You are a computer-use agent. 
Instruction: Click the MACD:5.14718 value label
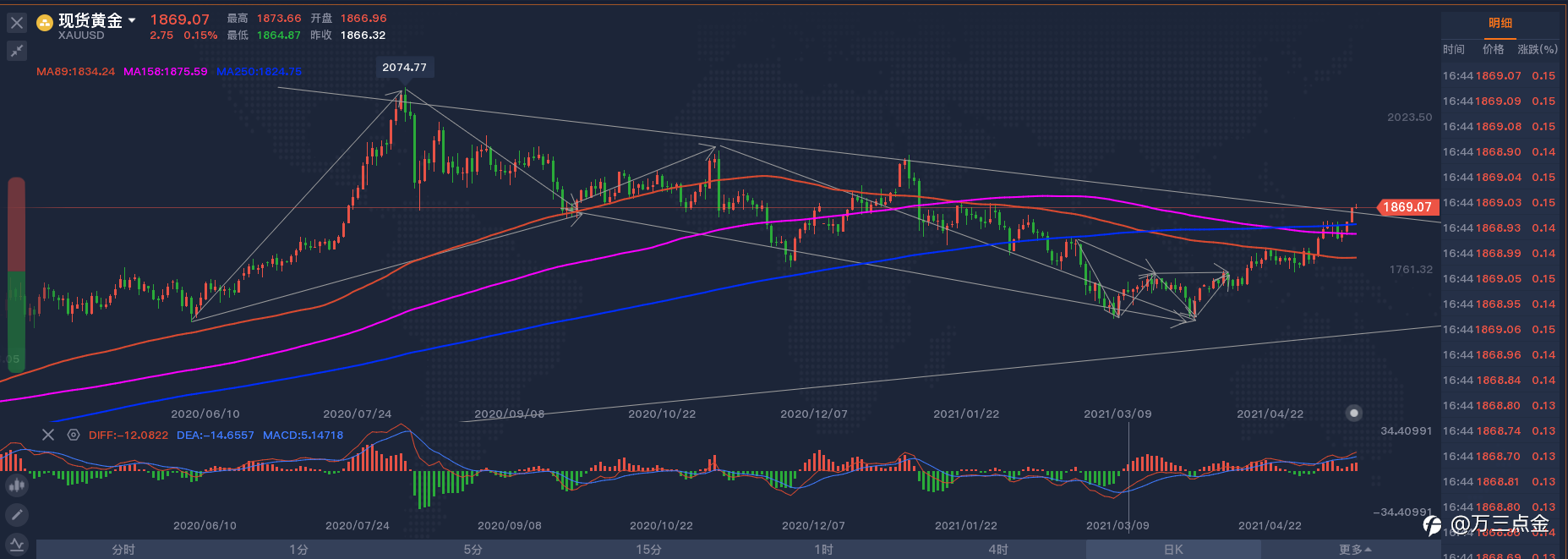pos(303,436)
